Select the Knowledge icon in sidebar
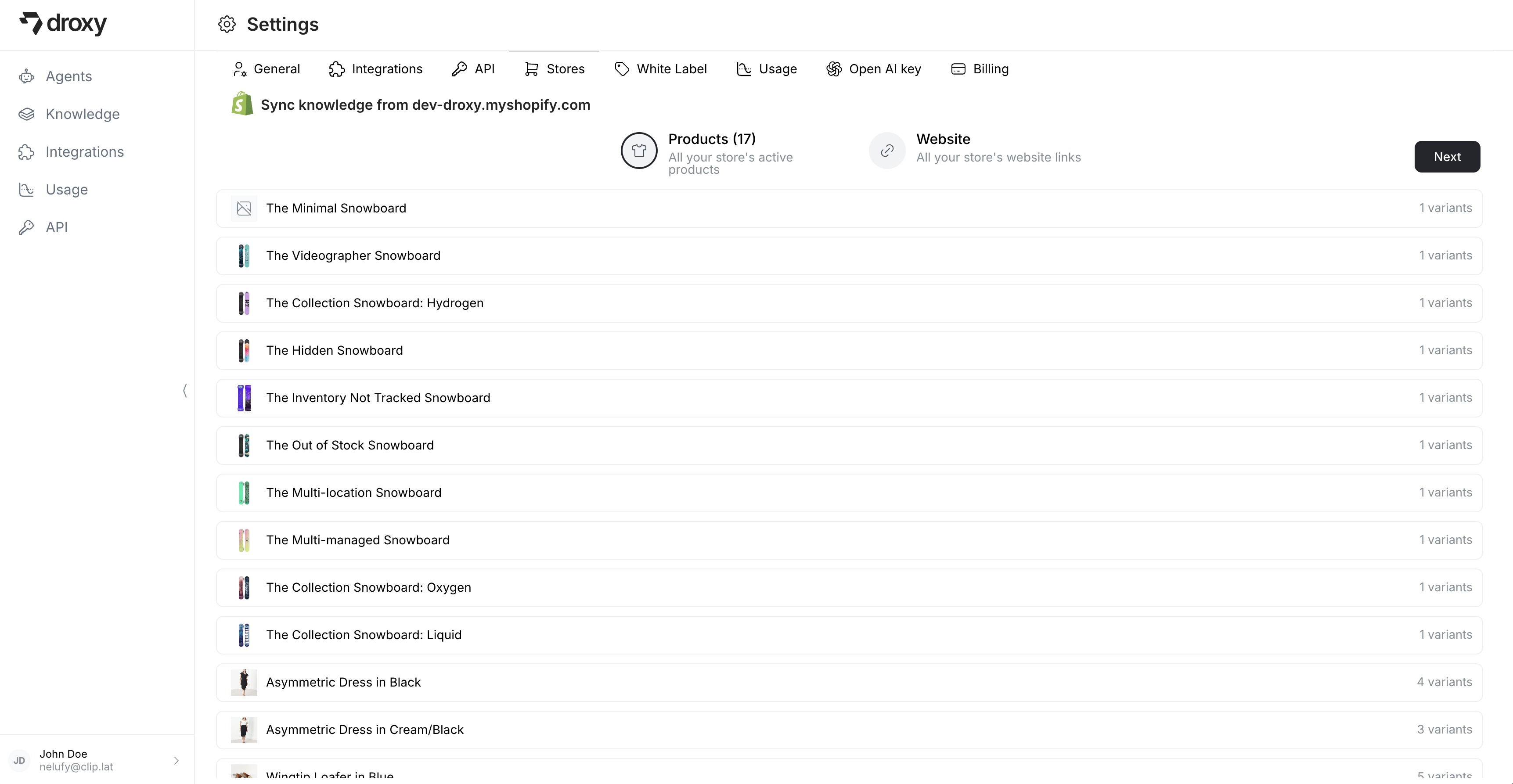The width and height of the screenshot is (1513, 784). pos(26,114)
